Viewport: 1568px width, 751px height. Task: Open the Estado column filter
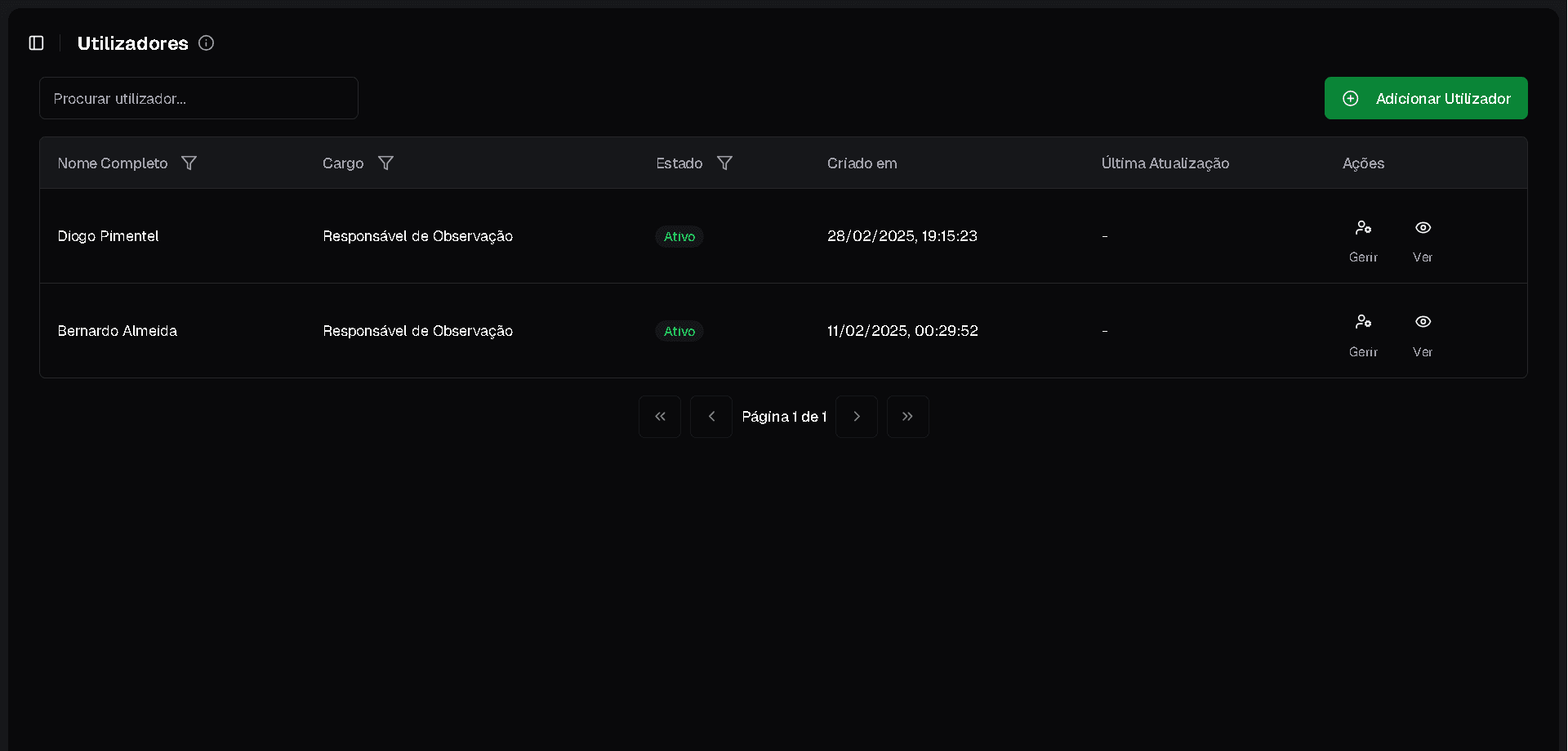click(724, 163)
